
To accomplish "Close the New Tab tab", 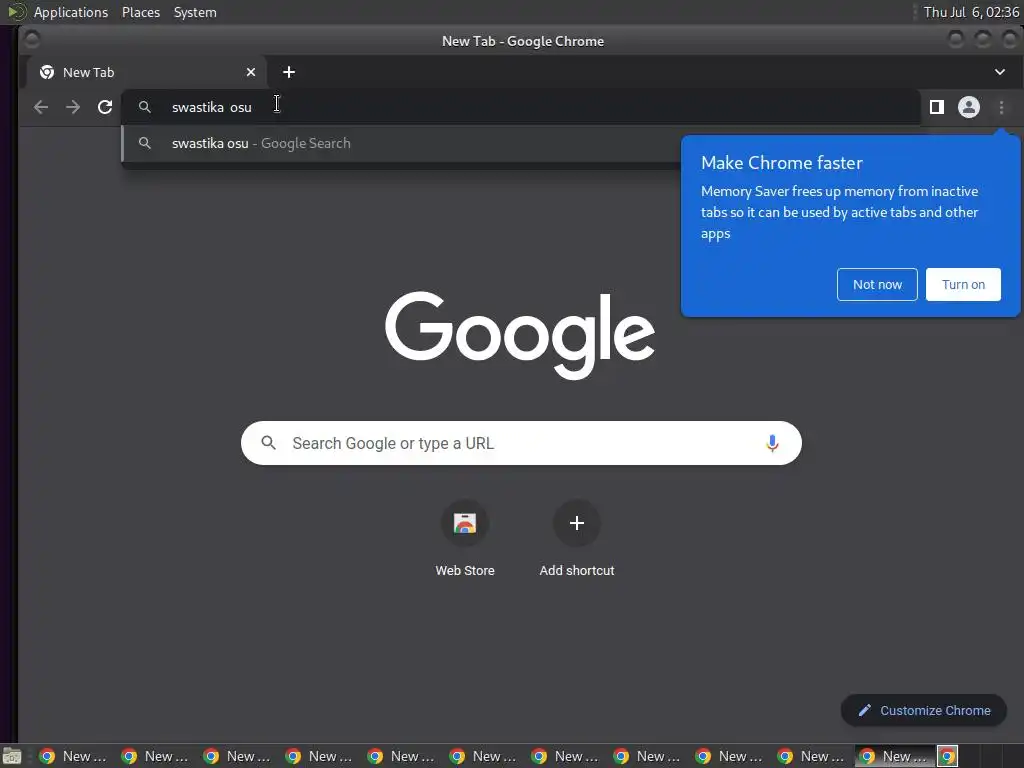I will click(251, 72).
